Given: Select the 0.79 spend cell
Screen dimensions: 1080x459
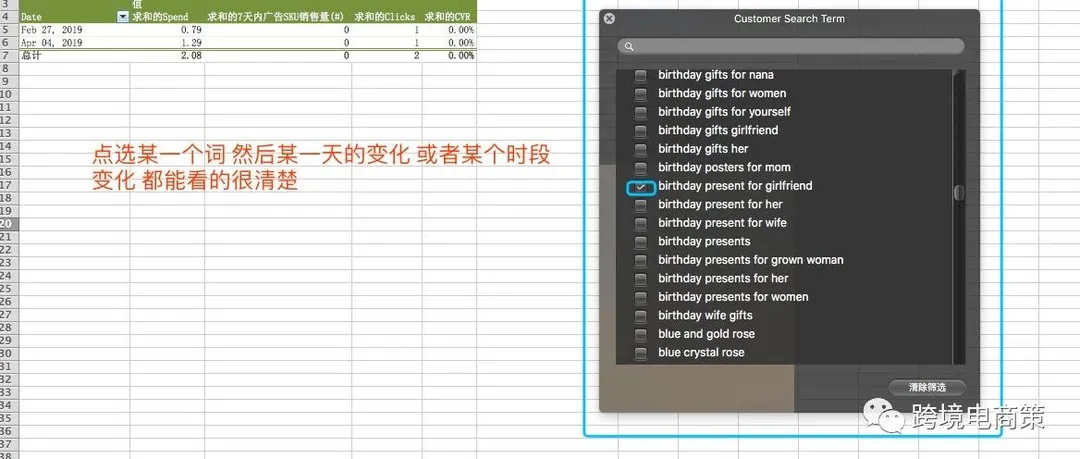Looking at the screenshot, I should [x=167, y=30].
